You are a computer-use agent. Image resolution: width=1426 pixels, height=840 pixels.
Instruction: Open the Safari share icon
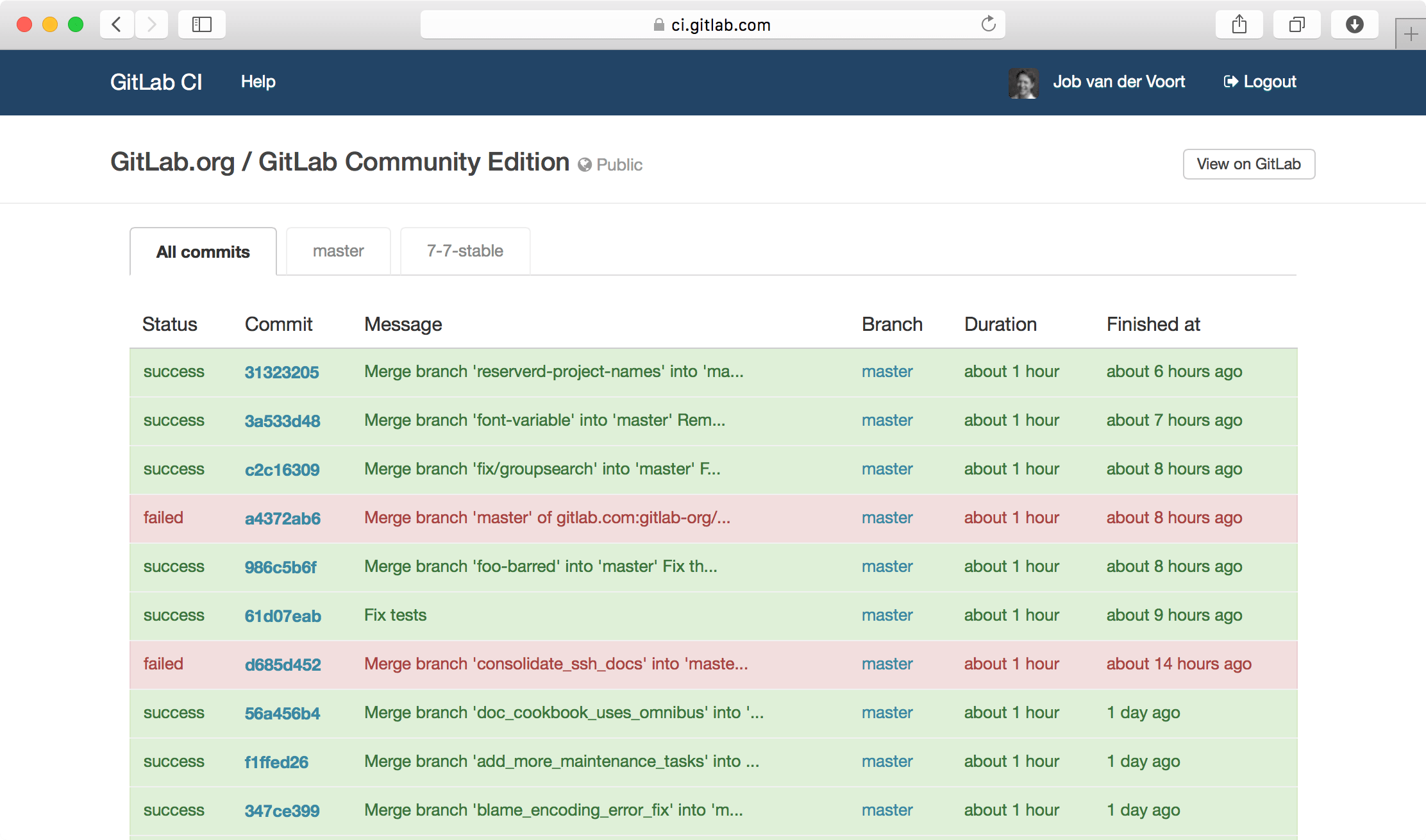(x=1239, y=25)
